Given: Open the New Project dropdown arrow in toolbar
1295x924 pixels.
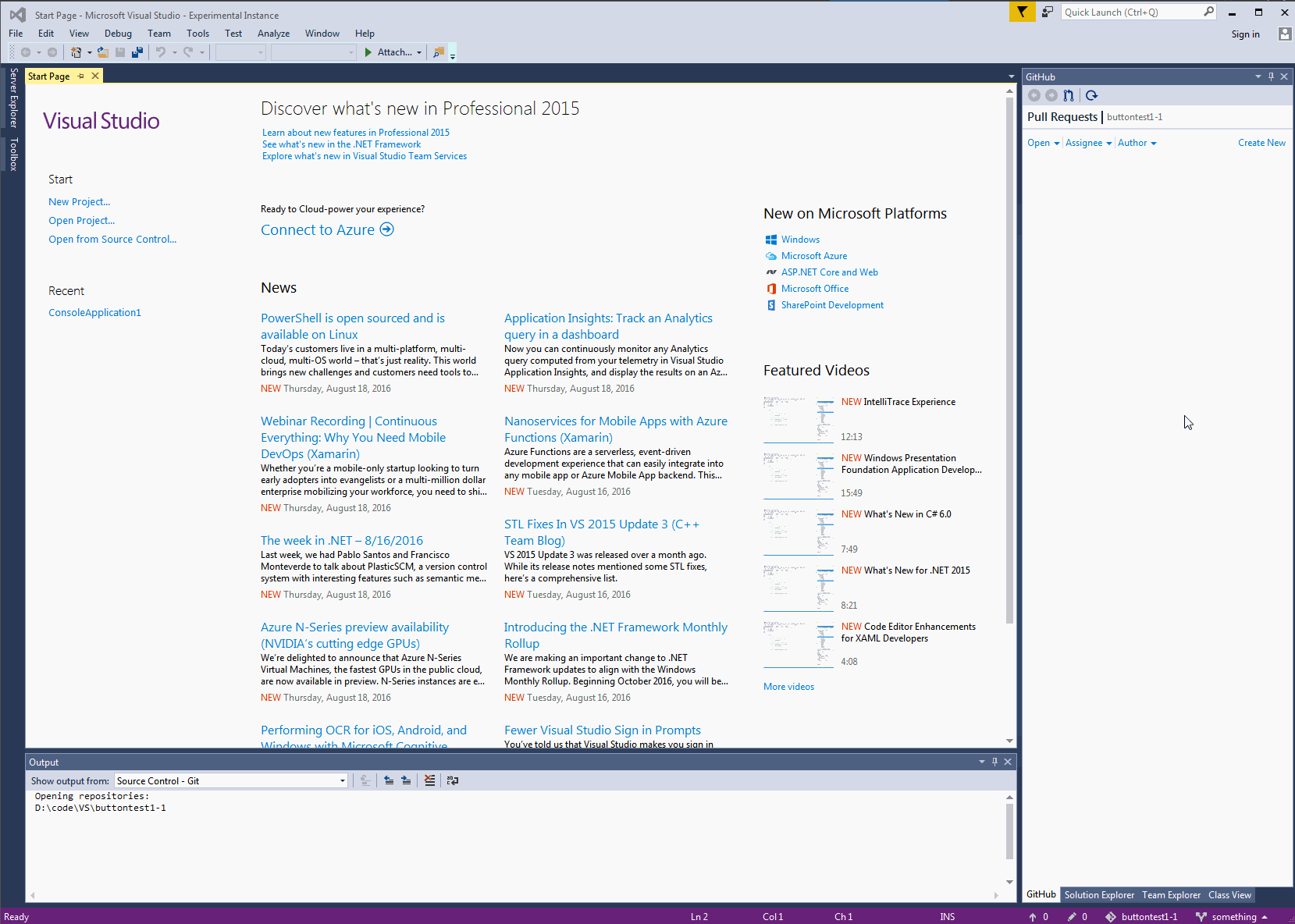Looking at the screenshot, I should pyautogui.click(x=89, y=52).
